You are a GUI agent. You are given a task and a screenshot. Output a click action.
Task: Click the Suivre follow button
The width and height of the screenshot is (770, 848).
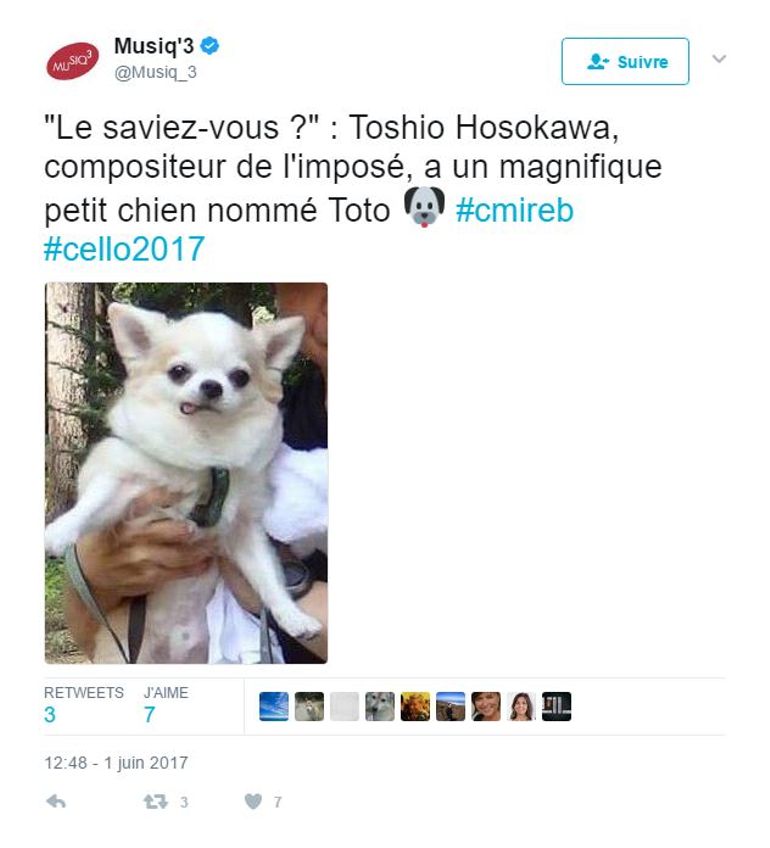[x=625, y=61]
